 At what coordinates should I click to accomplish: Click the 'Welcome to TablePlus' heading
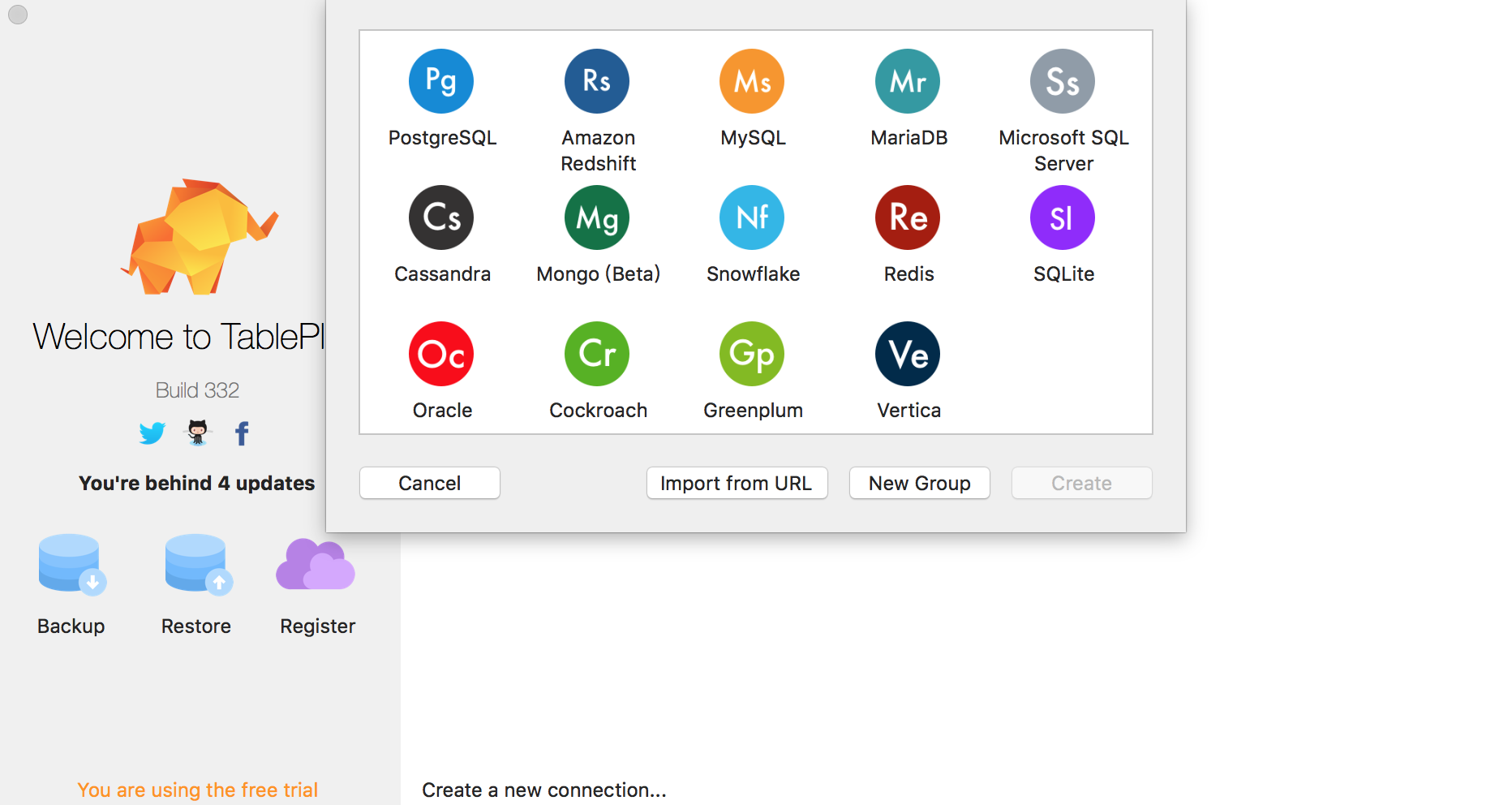178,337
